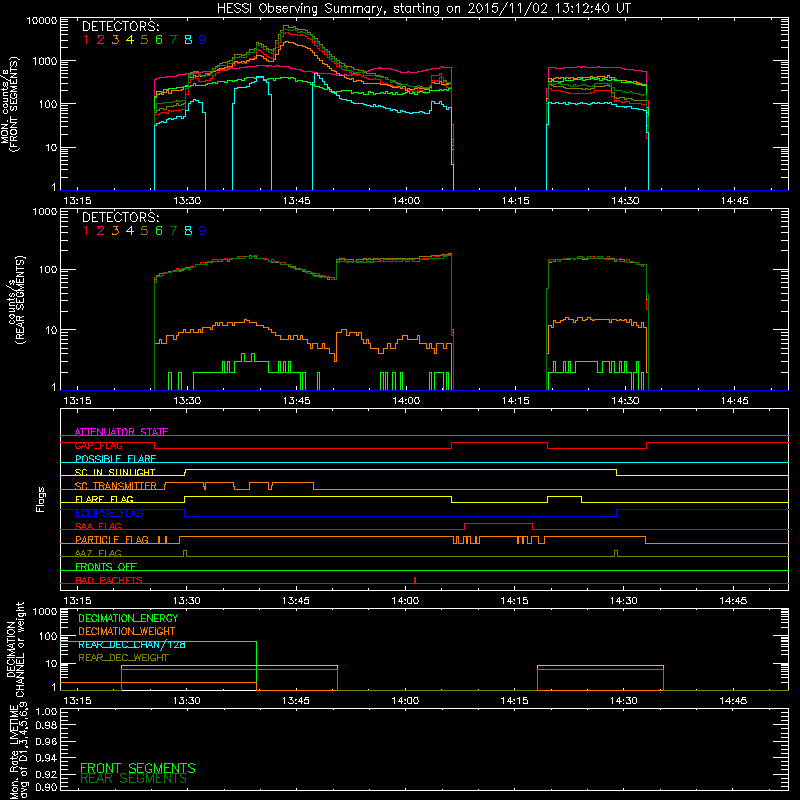Viewport: 800px width, 800px height.
Task: Click the REAR_DEC_CHAN/128 legend entry
Action: 132,645
